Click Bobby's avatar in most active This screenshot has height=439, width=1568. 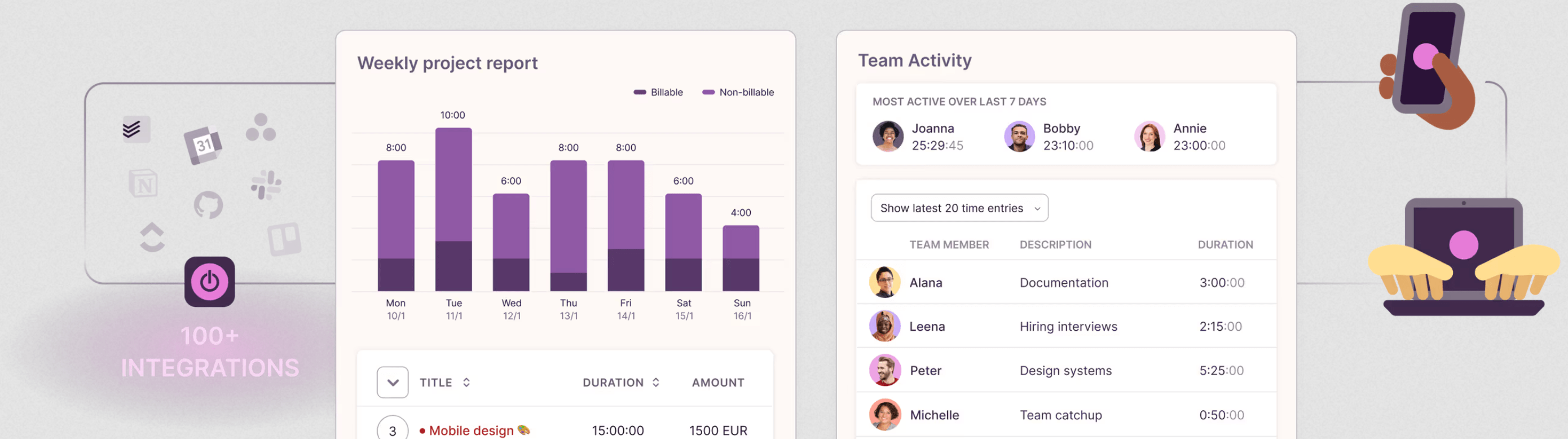click(x=1019, y=137)
